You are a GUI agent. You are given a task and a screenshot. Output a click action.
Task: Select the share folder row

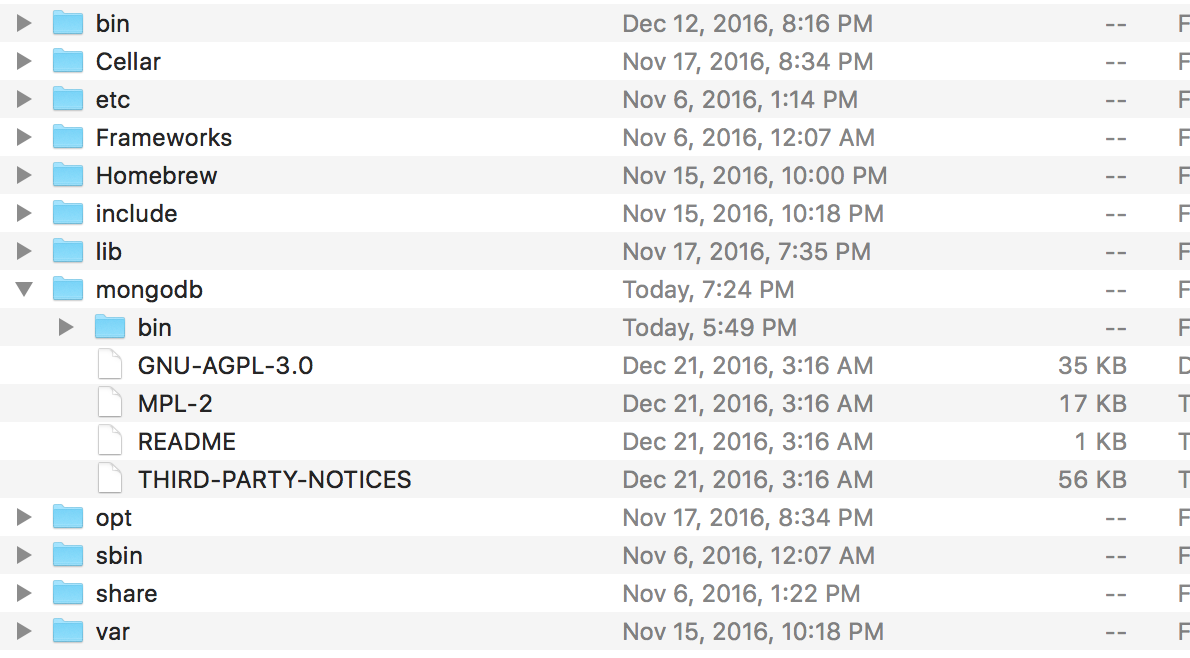[595, 593]
